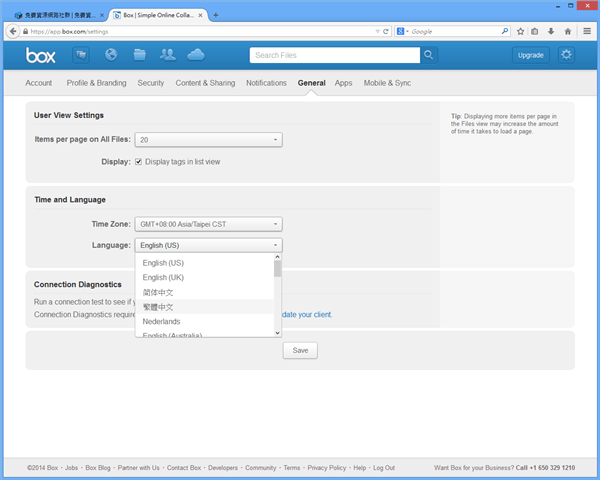The image size is (600, 480).
Task: Click the cloud icon in header
Action: (x=195, y=54)
